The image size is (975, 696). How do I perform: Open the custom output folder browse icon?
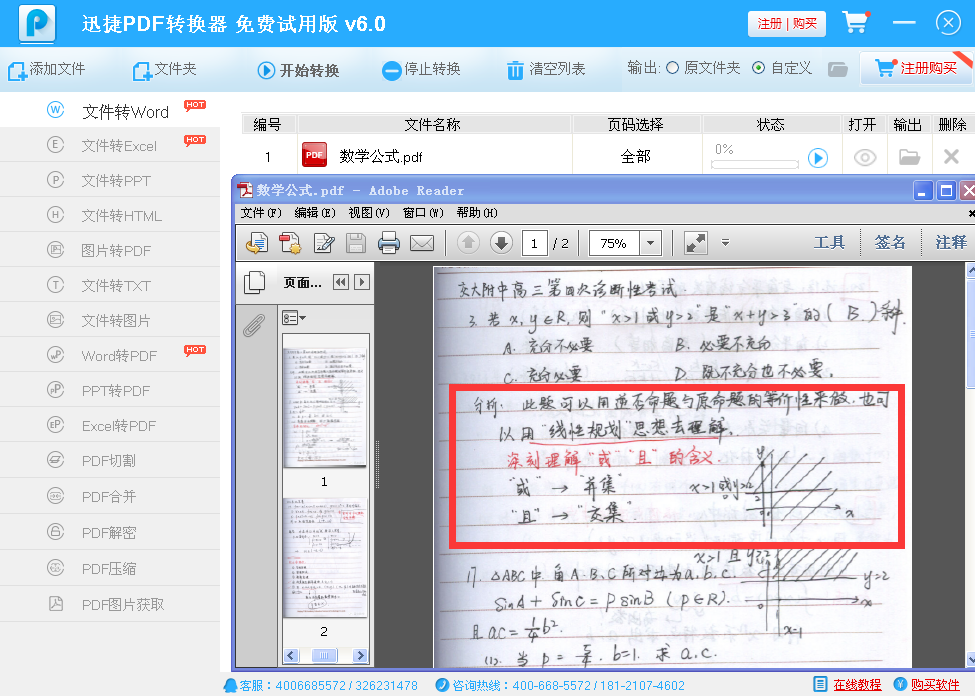coord(838,69)
